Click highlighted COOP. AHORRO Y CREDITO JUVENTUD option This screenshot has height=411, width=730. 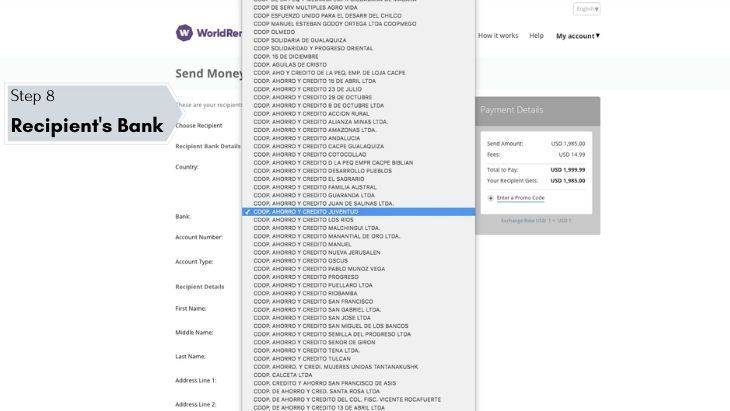tap(358, 212)
